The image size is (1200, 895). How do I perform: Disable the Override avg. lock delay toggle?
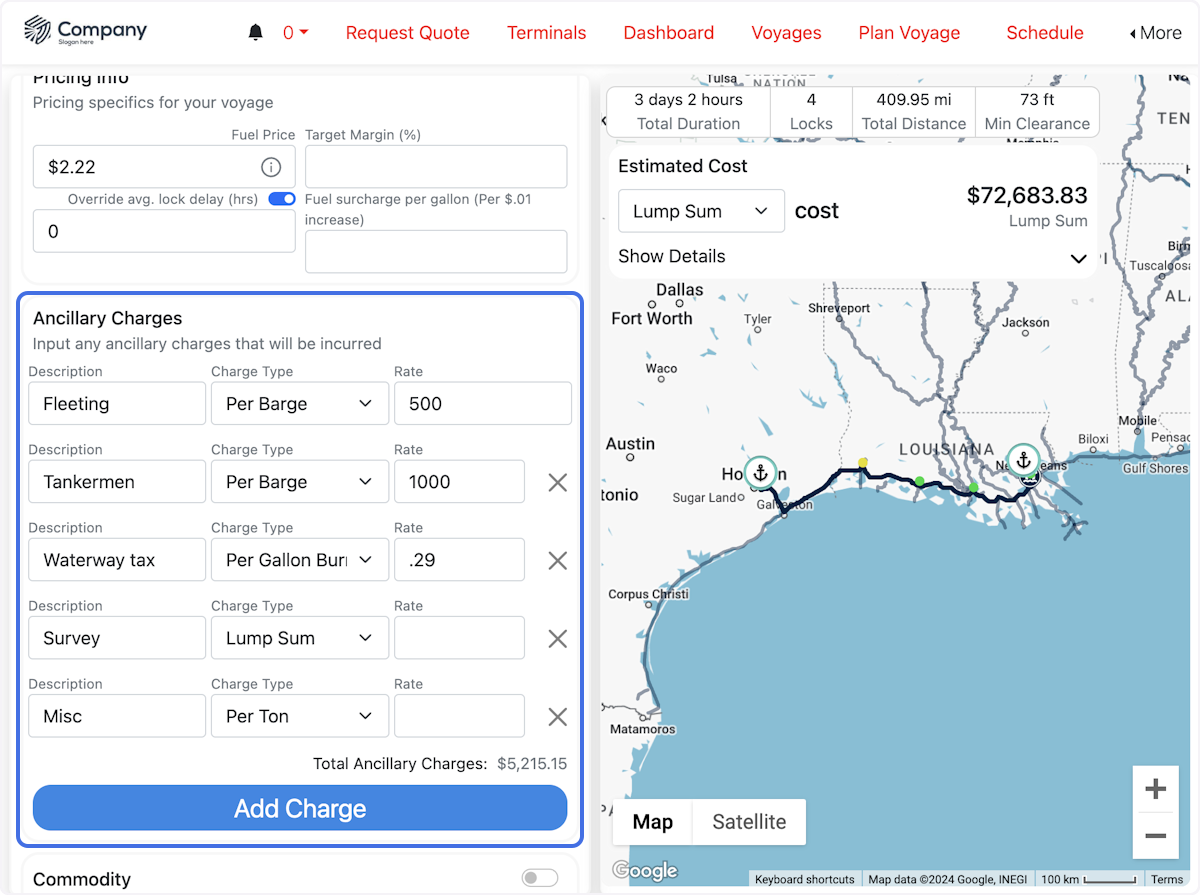point(281,199)
